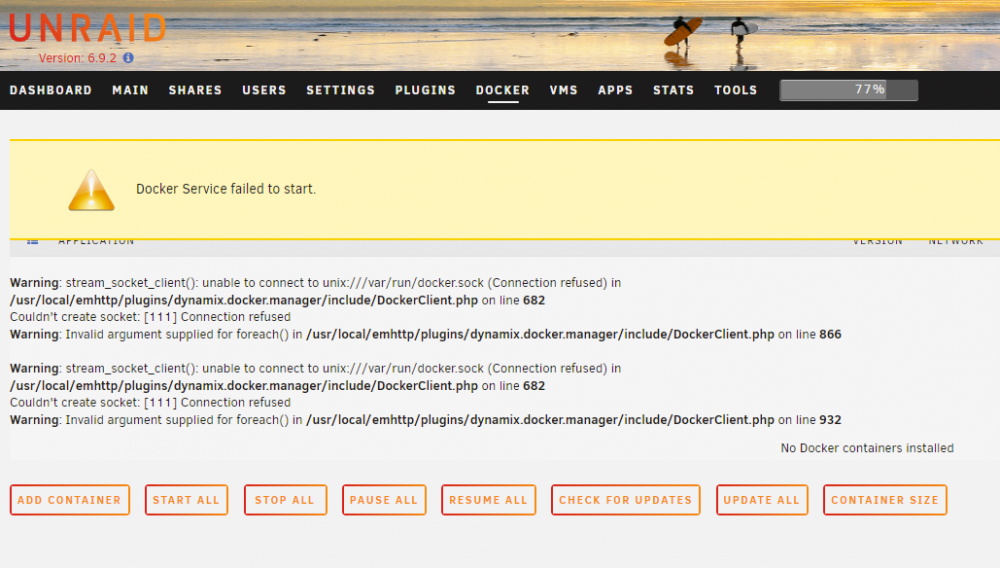Viewport: 1000px width, 568px height.
Task: Go to the Tools tab
Action: 736,91
